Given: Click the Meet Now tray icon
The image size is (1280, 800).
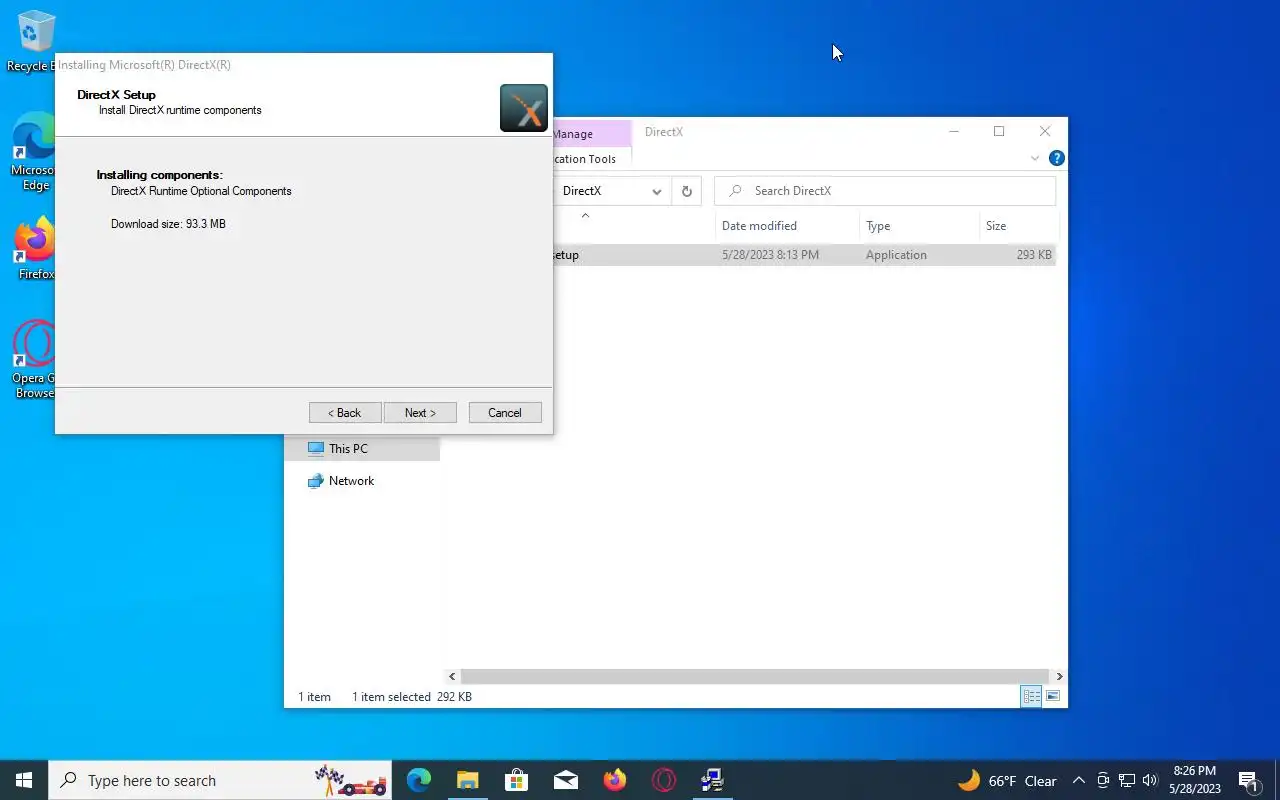Looking at the screenshot, I should point(1103,781).
